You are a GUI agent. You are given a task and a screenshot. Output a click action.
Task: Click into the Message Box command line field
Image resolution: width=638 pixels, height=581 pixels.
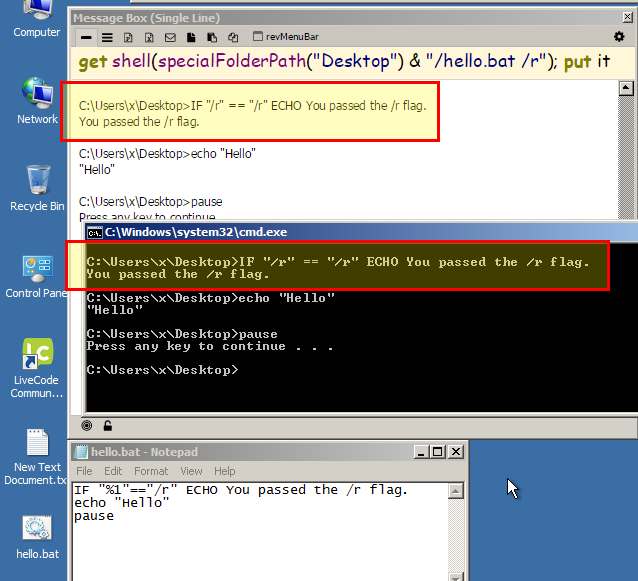352,62
